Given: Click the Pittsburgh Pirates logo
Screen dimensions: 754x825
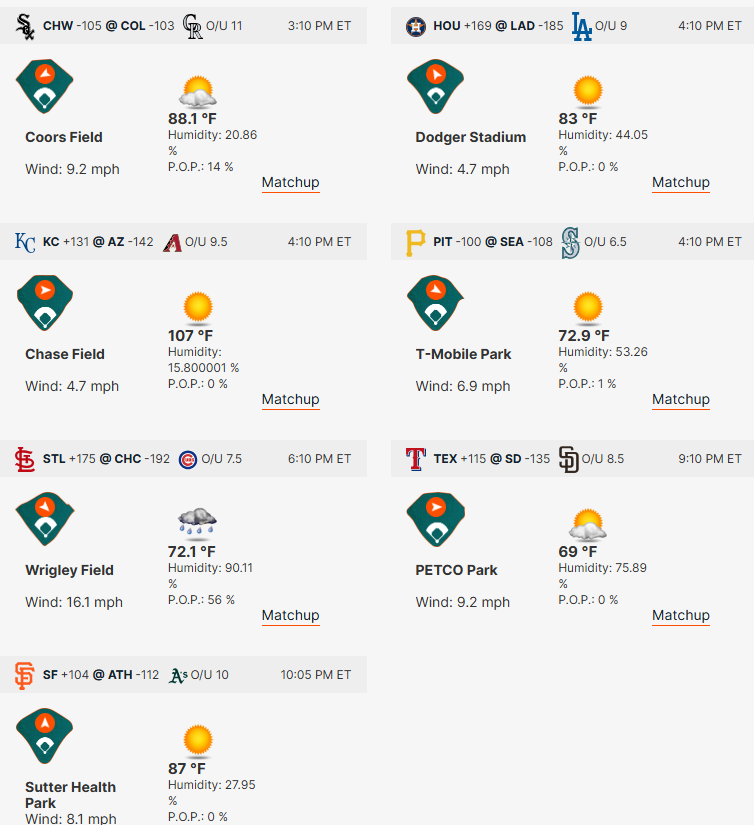Looking at the screenshot, I should tap(415, 243).
